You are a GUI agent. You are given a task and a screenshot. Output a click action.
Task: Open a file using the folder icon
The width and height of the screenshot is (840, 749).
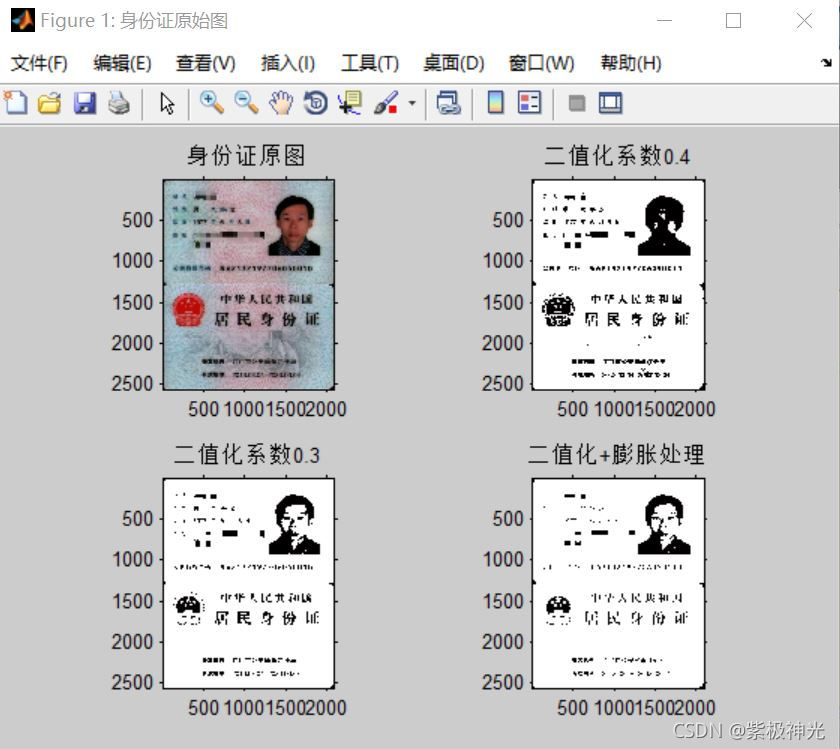49,103
